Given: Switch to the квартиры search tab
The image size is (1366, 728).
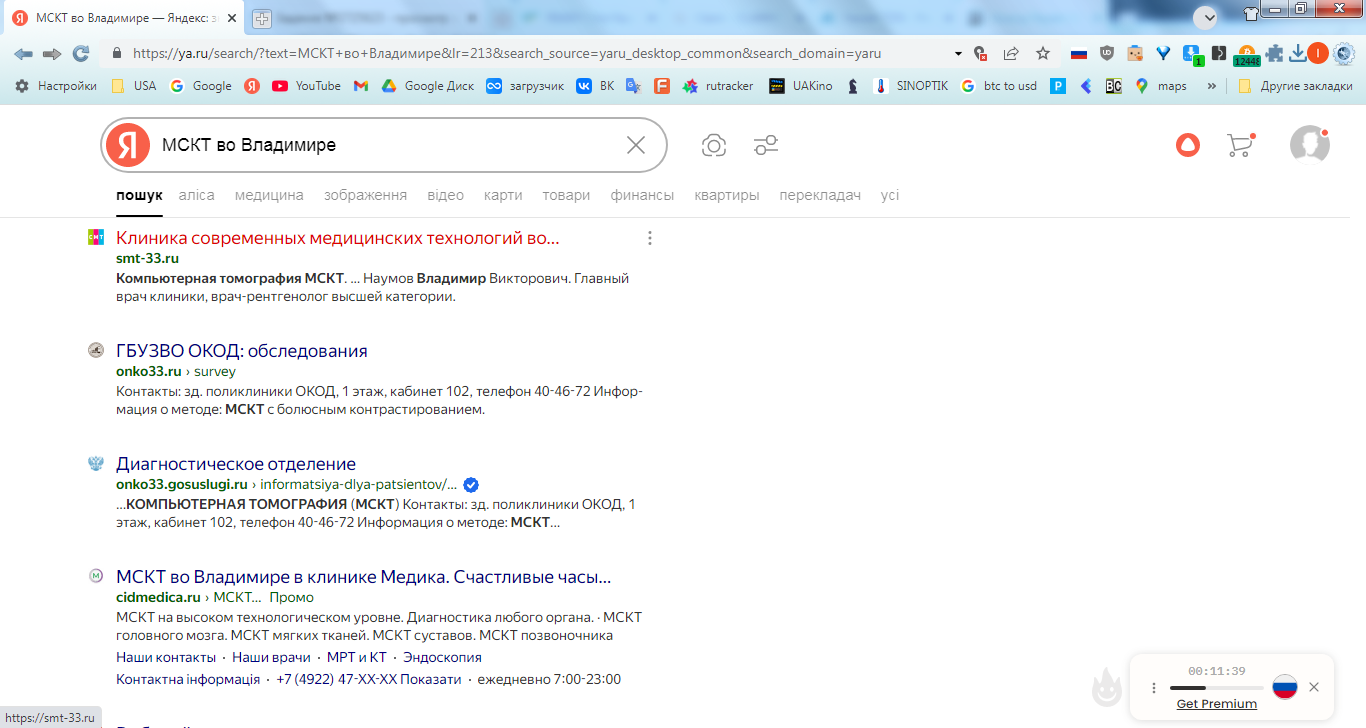Looking at the screenshot, I should [727, 195].
